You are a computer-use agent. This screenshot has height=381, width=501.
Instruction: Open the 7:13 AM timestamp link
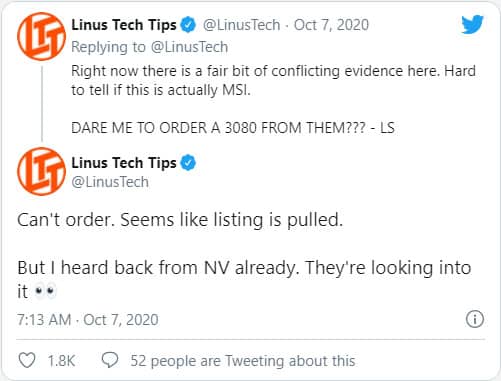(x=88, y=319)
